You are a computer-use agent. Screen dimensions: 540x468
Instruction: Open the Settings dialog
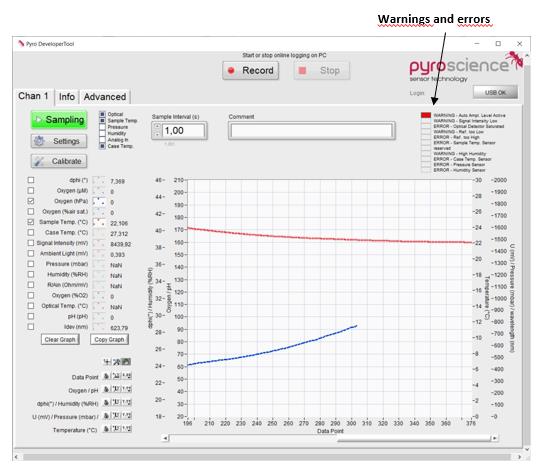click(x=59, y=141)
